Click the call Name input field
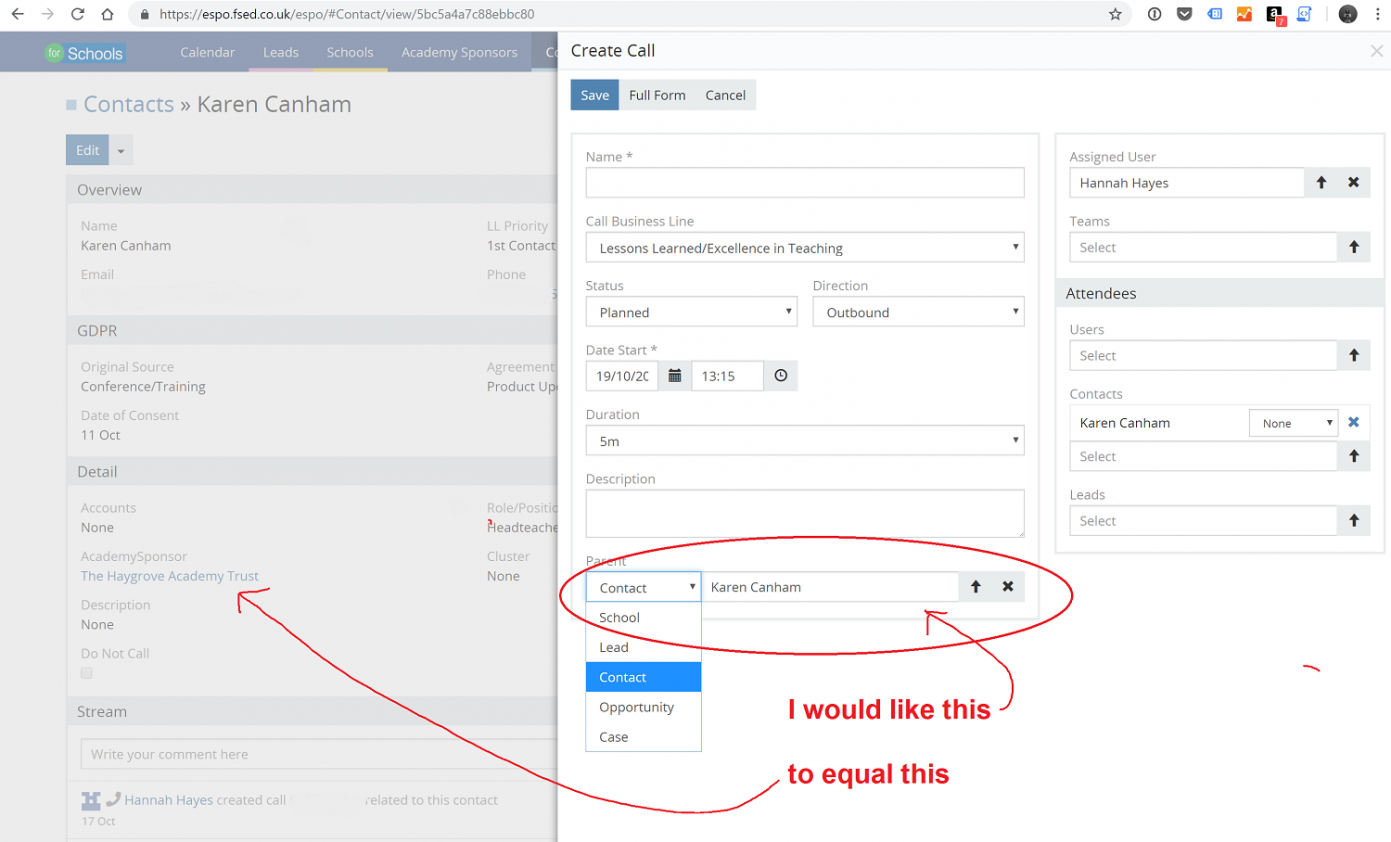Image resolution: width=1391 pixels, height=842 pixels. coord(805,183)
